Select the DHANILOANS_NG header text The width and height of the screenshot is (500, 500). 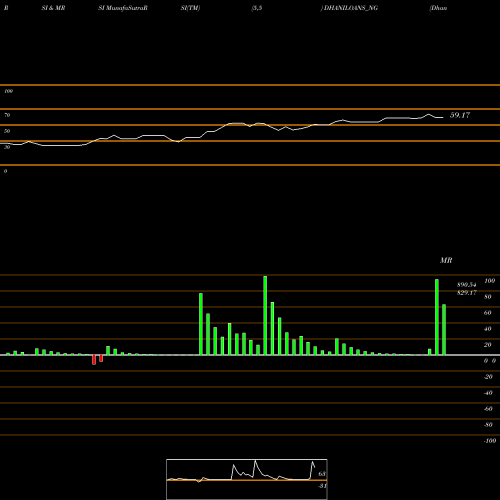[x=351, y=8]
